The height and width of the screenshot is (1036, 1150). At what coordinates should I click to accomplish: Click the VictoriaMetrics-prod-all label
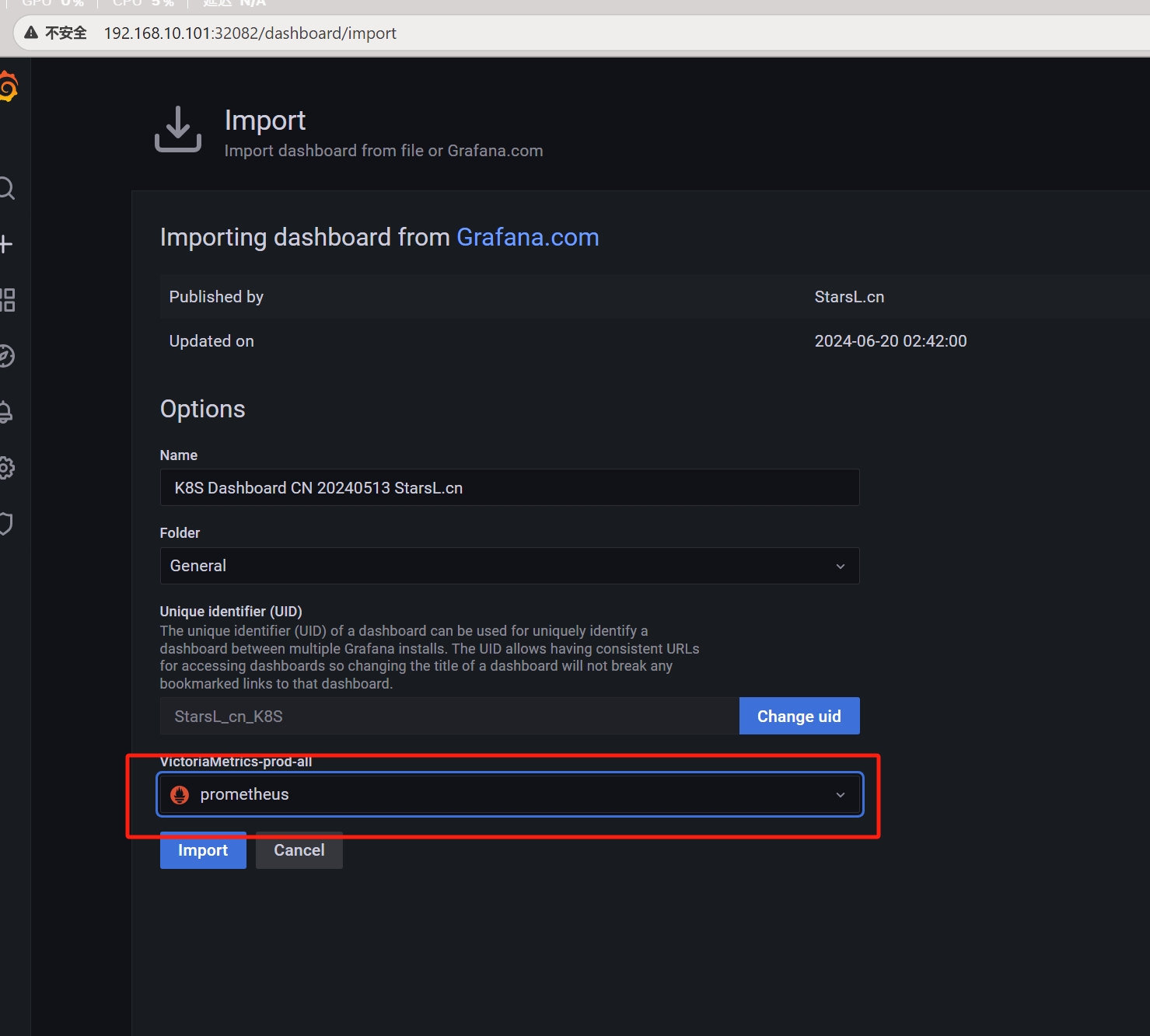click(236, 762)
